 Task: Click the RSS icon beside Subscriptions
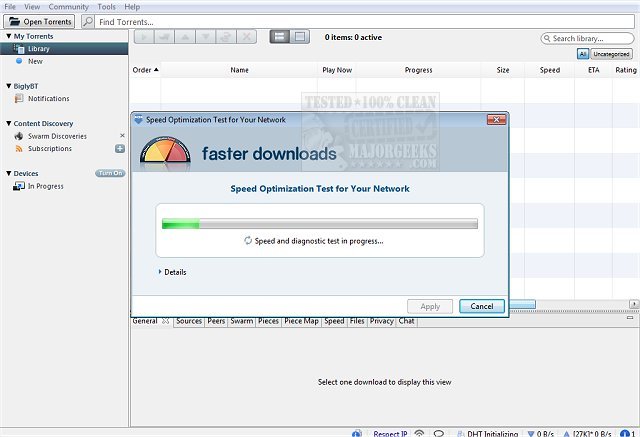click(x=19, y=148)
